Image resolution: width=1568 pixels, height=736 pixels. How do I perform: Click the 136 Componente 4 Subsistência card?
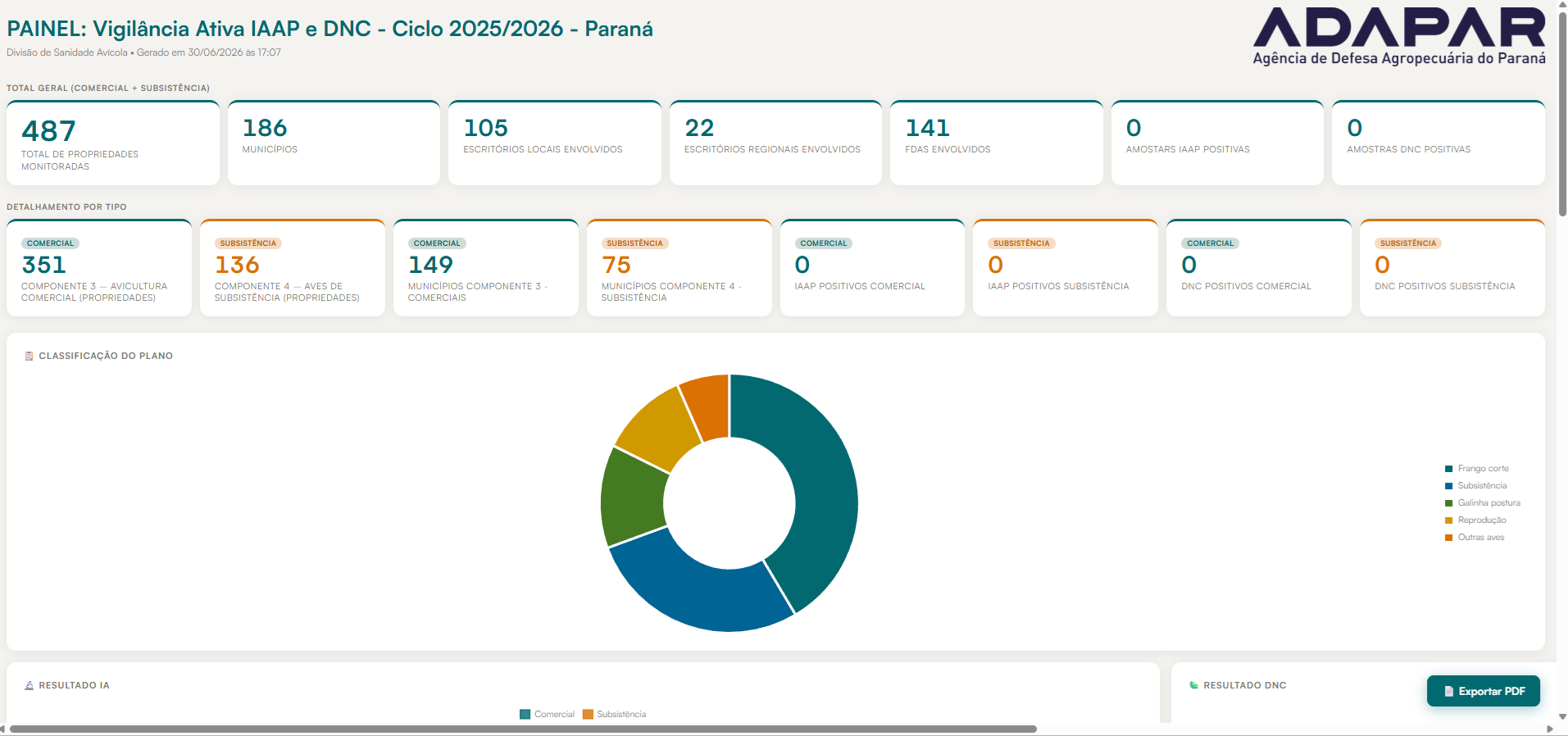293,267
